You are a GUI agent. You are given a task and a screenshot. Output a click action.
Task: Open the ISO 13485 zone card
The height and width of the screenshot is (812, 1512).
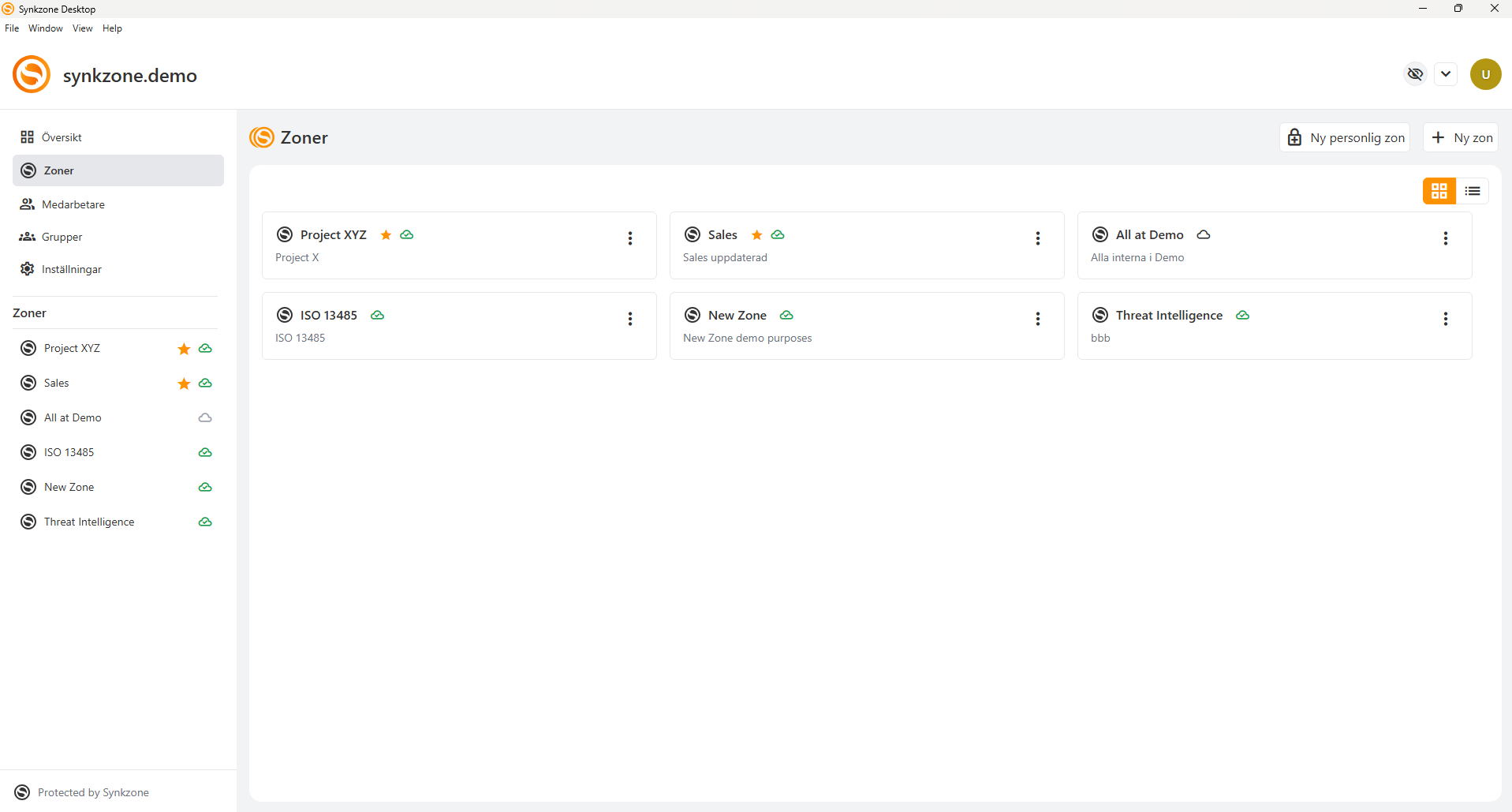(x=459, y=326)
